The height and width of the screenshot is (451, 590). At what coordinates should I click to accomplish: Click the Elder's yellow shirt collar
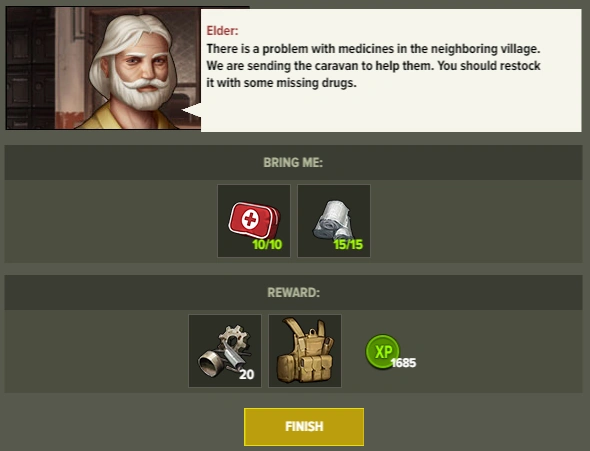(x=102, y=118)
